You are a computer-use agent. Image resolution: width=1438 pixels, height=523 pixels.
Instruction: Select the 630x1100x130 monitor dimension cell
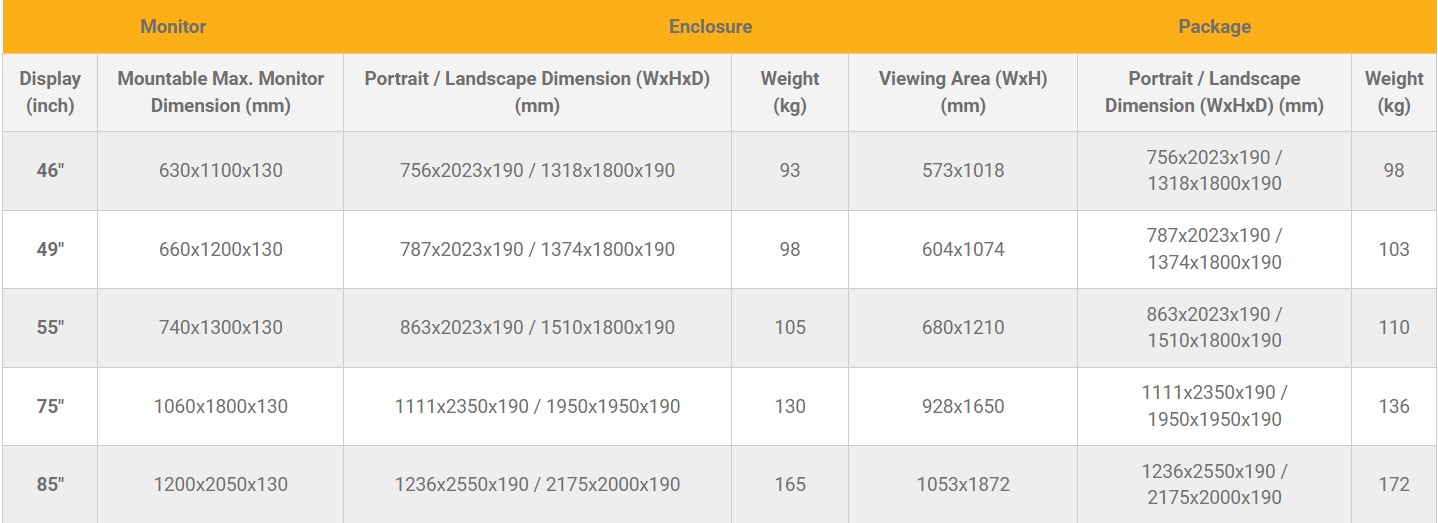pos(221,171)
